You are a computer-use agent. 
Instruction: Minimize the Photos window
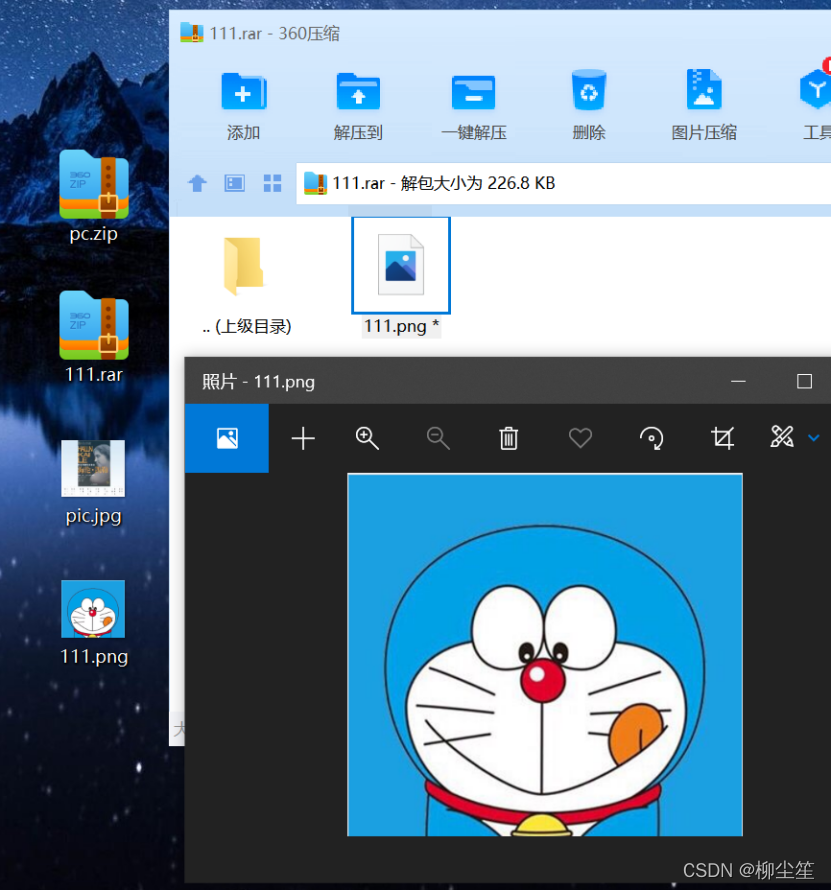point(738,381)
